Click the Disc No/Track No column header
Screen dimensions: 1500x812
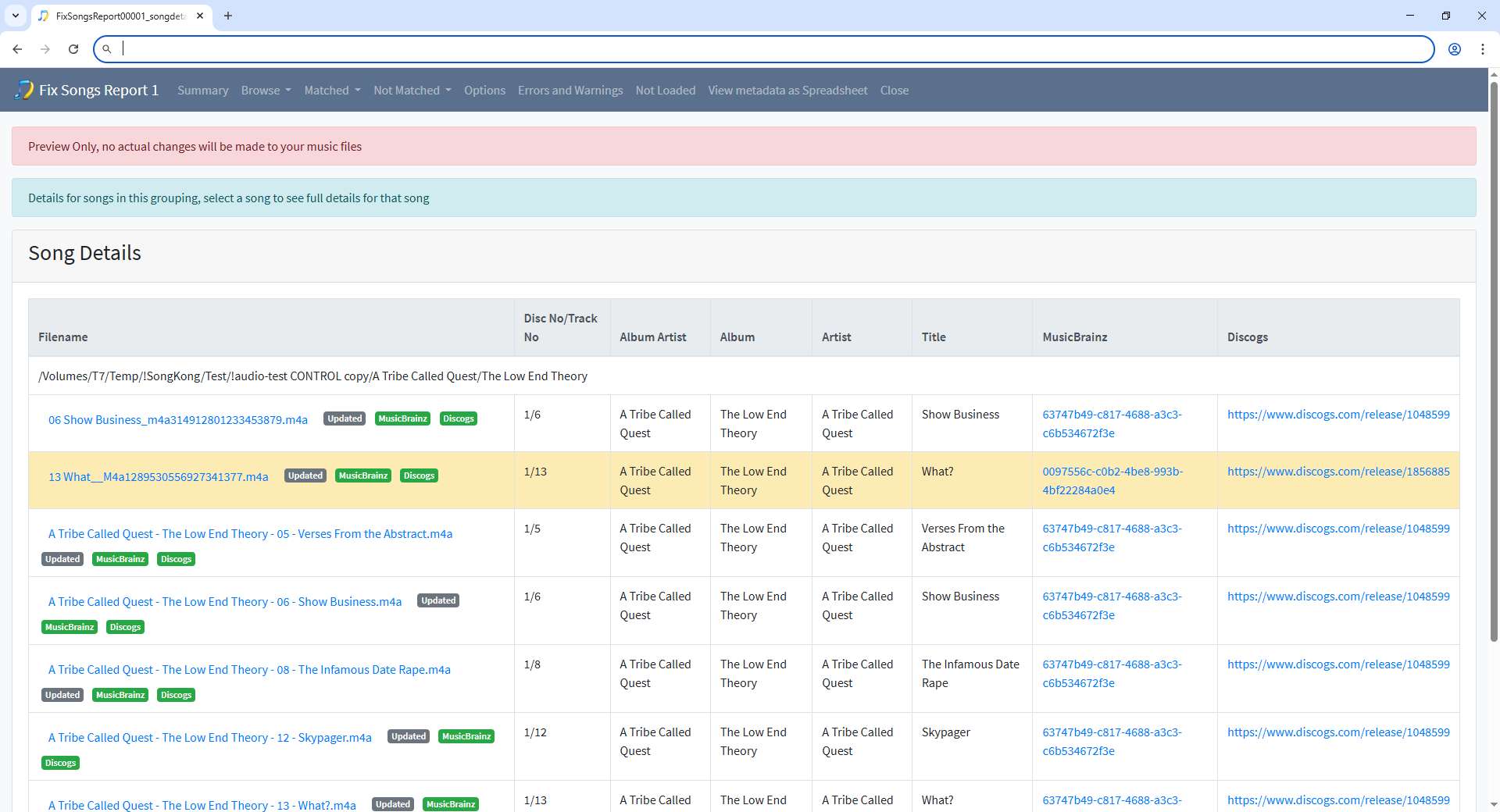pyautogui.click(x=561, y=328)
